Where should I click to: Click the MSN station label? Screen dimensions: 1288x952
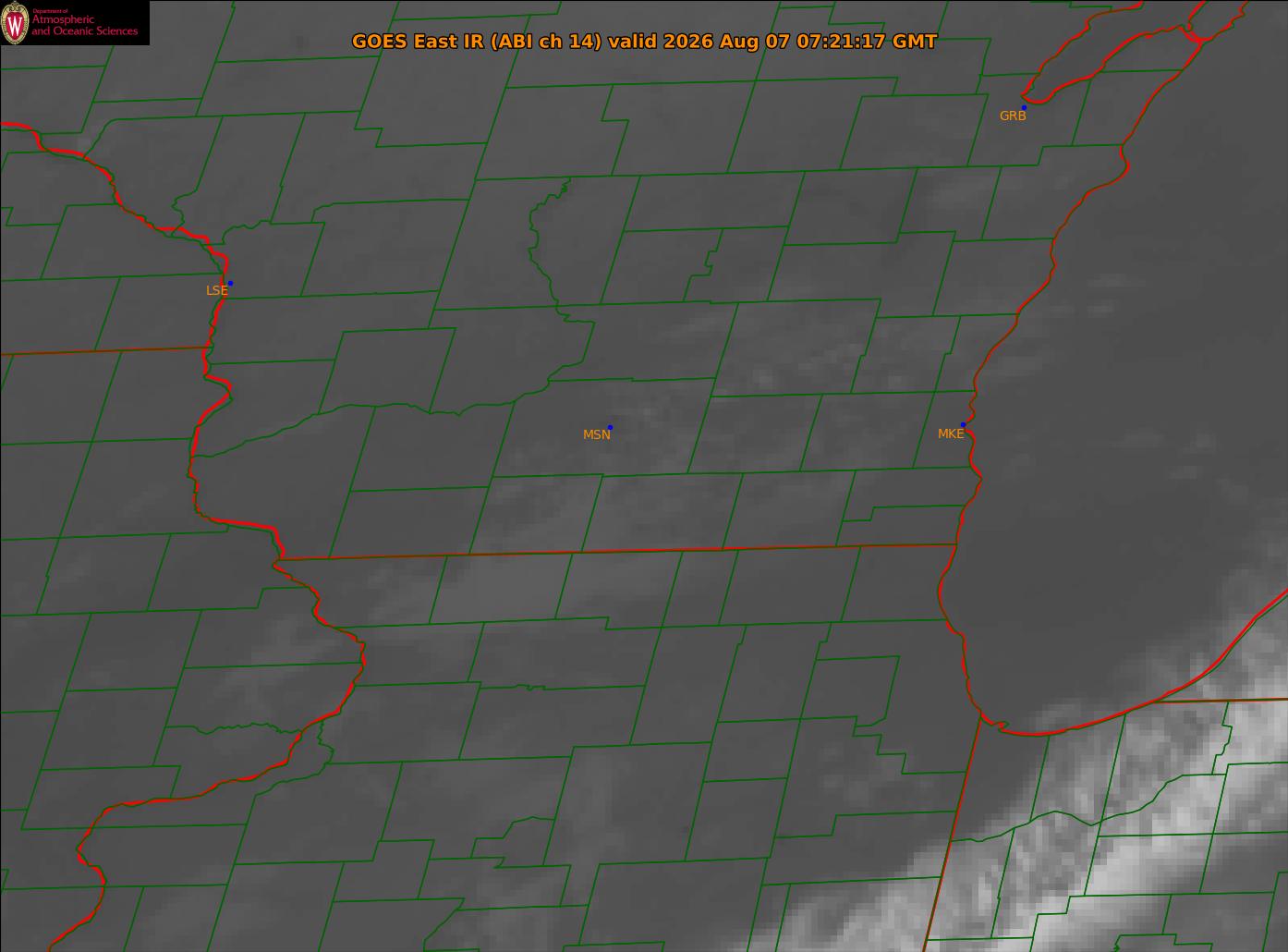[596, 434]
